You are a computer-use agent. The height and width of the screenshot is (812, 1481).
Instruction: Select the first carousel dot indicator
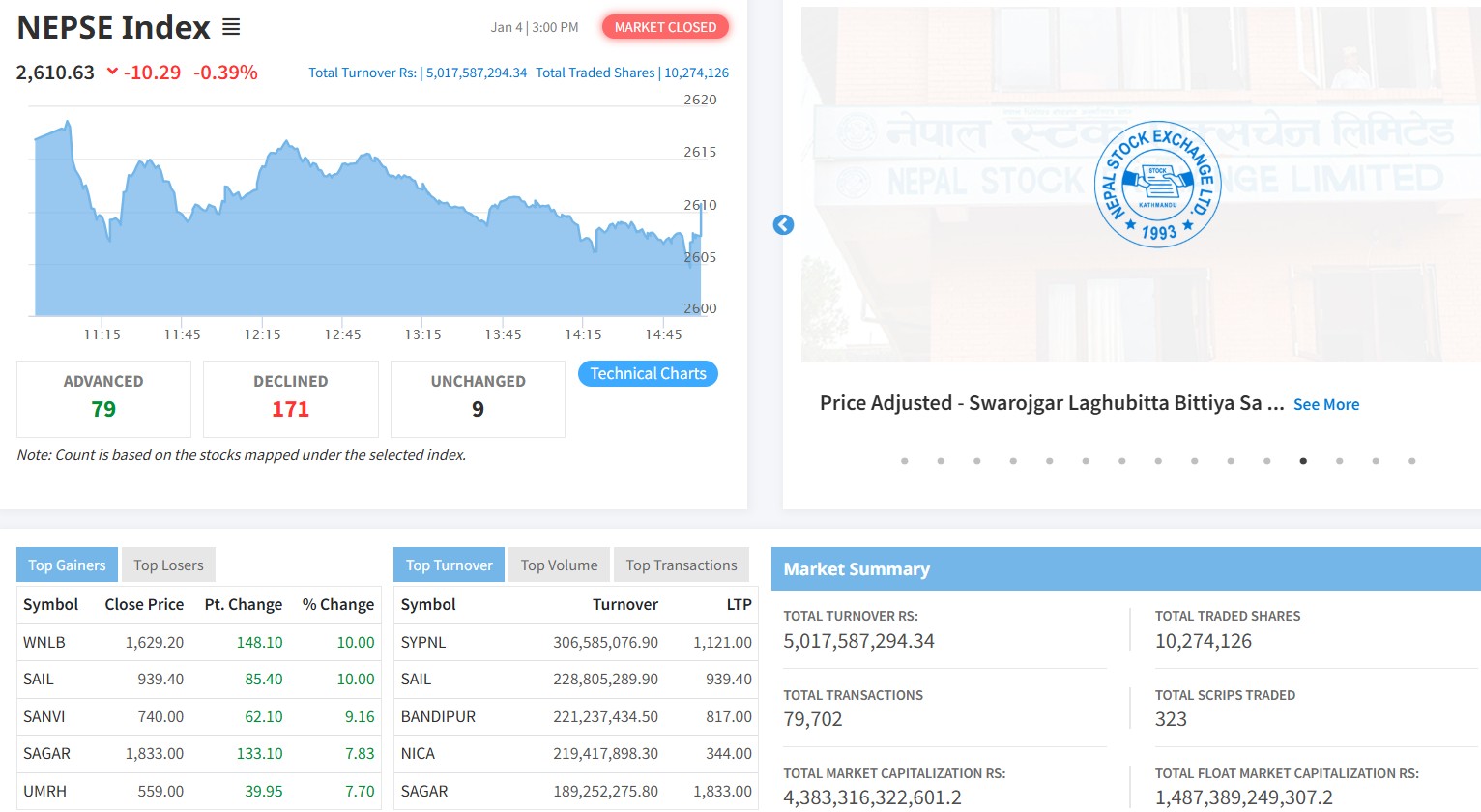click(904, 461)
